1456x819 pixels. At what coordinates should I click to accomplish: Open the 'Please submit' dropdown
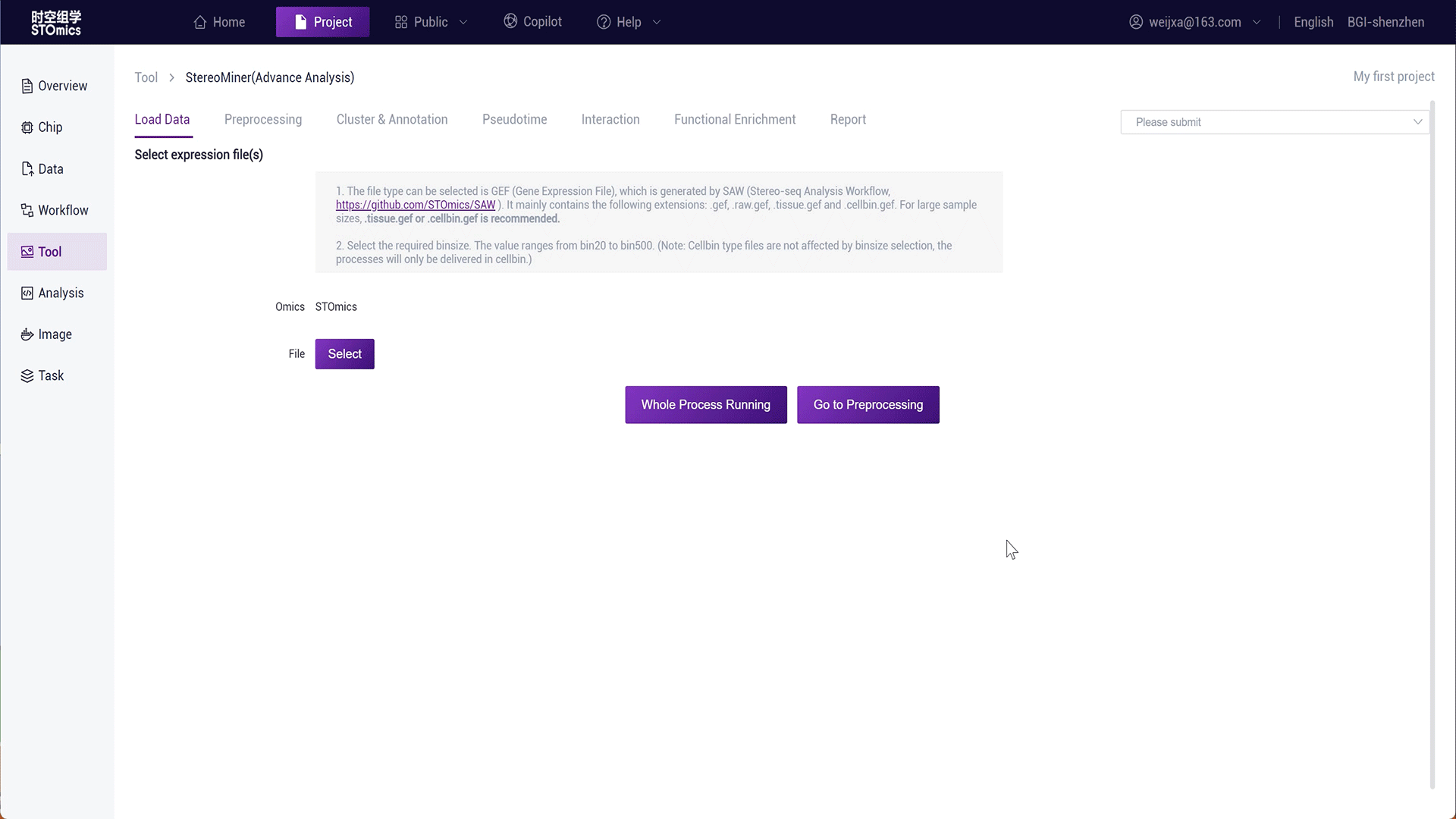coord(1275,122)
